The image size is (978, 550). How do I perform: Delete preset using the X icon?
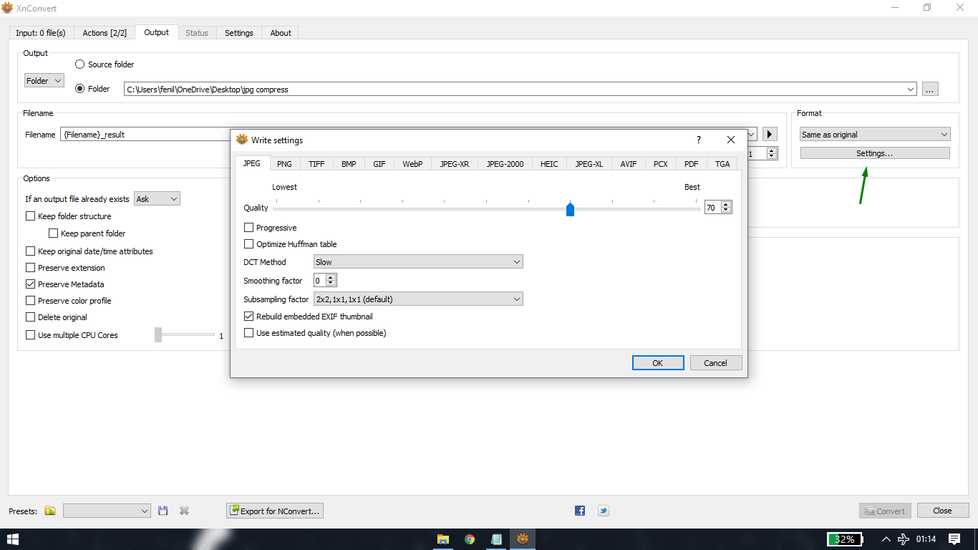[184, 511]
